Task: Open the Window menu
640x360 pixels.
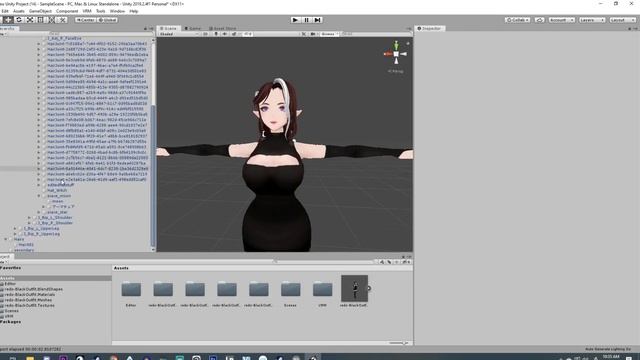Action: (117, 11)
